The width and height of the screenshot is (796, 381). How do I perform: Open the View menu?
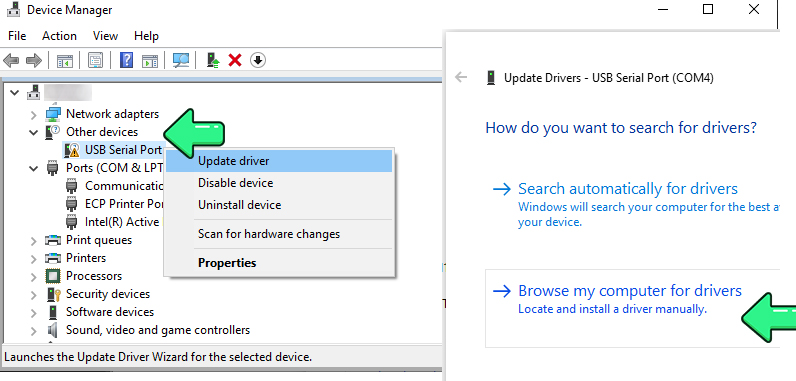(106, 36)
